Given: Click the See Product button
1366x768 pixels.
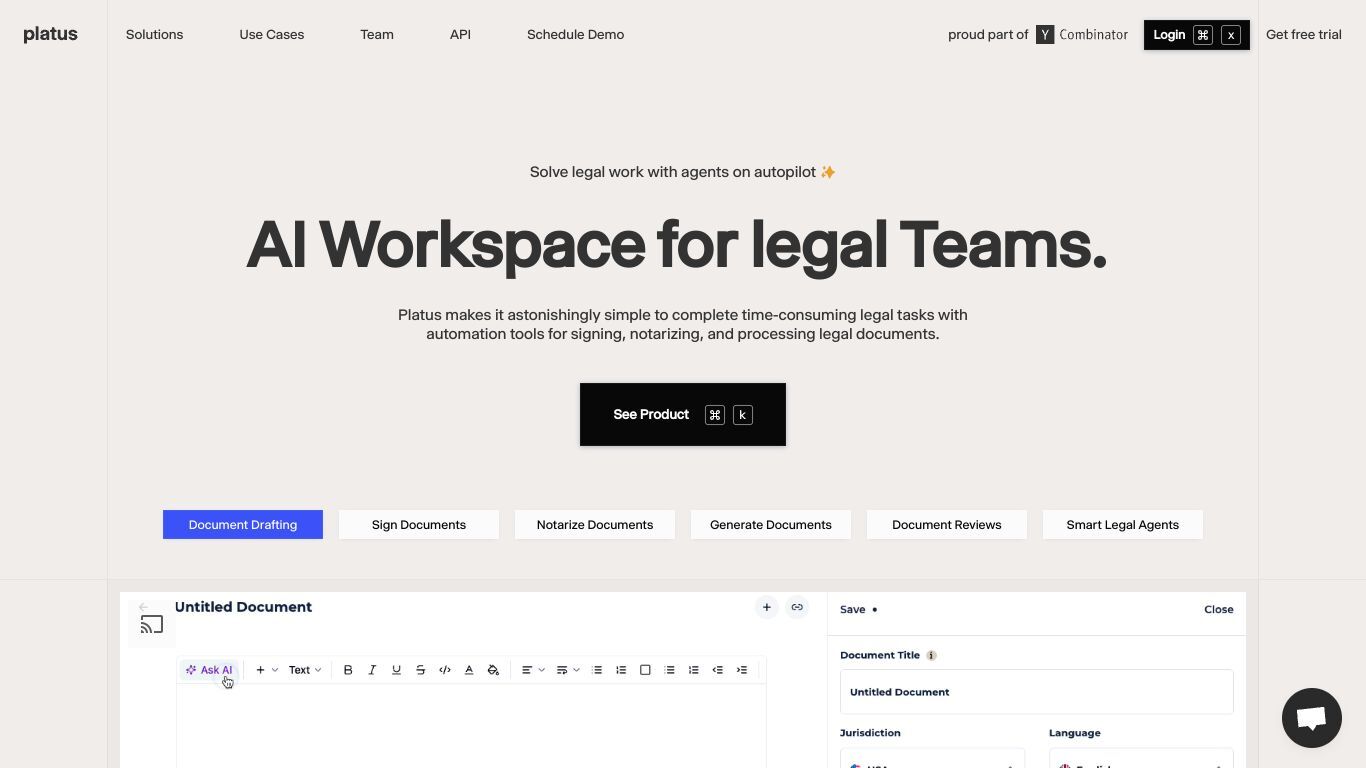Looking at the screenshot, I should (x=683, y=414).
